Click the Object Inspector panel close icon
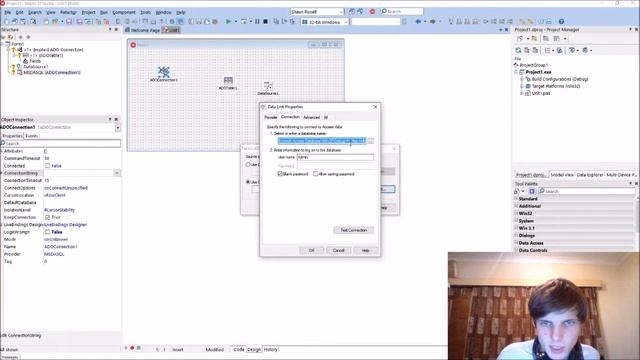 (116, 119)
